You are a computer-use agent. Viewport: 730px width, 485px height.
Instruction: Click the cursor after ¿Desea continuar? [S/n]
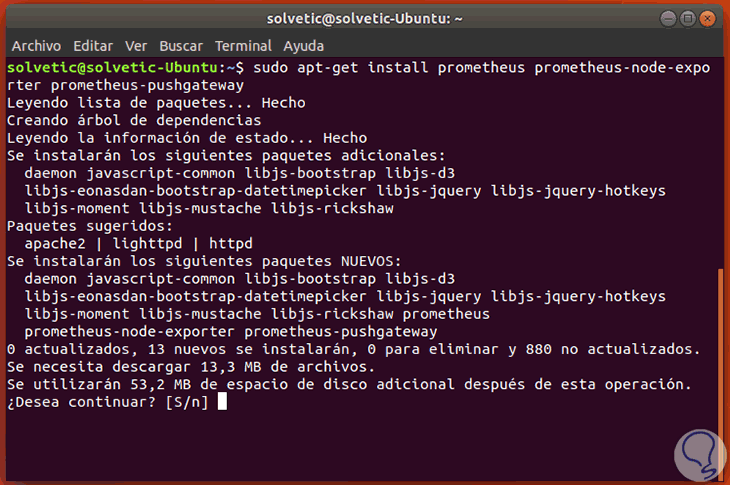pyautogui.click(x=223, y=402)
